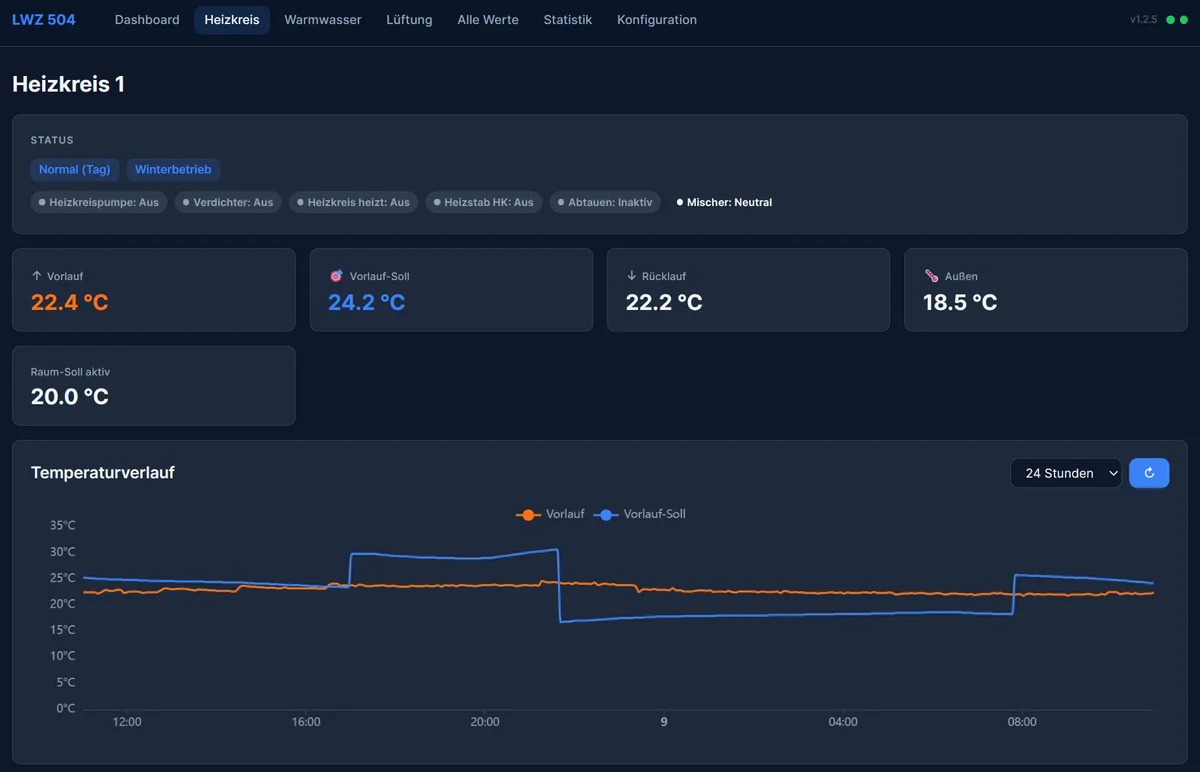Click the Winterbetrieb status badge
The width and height of the screenshot is (1200, 772).
click(173, 170)
